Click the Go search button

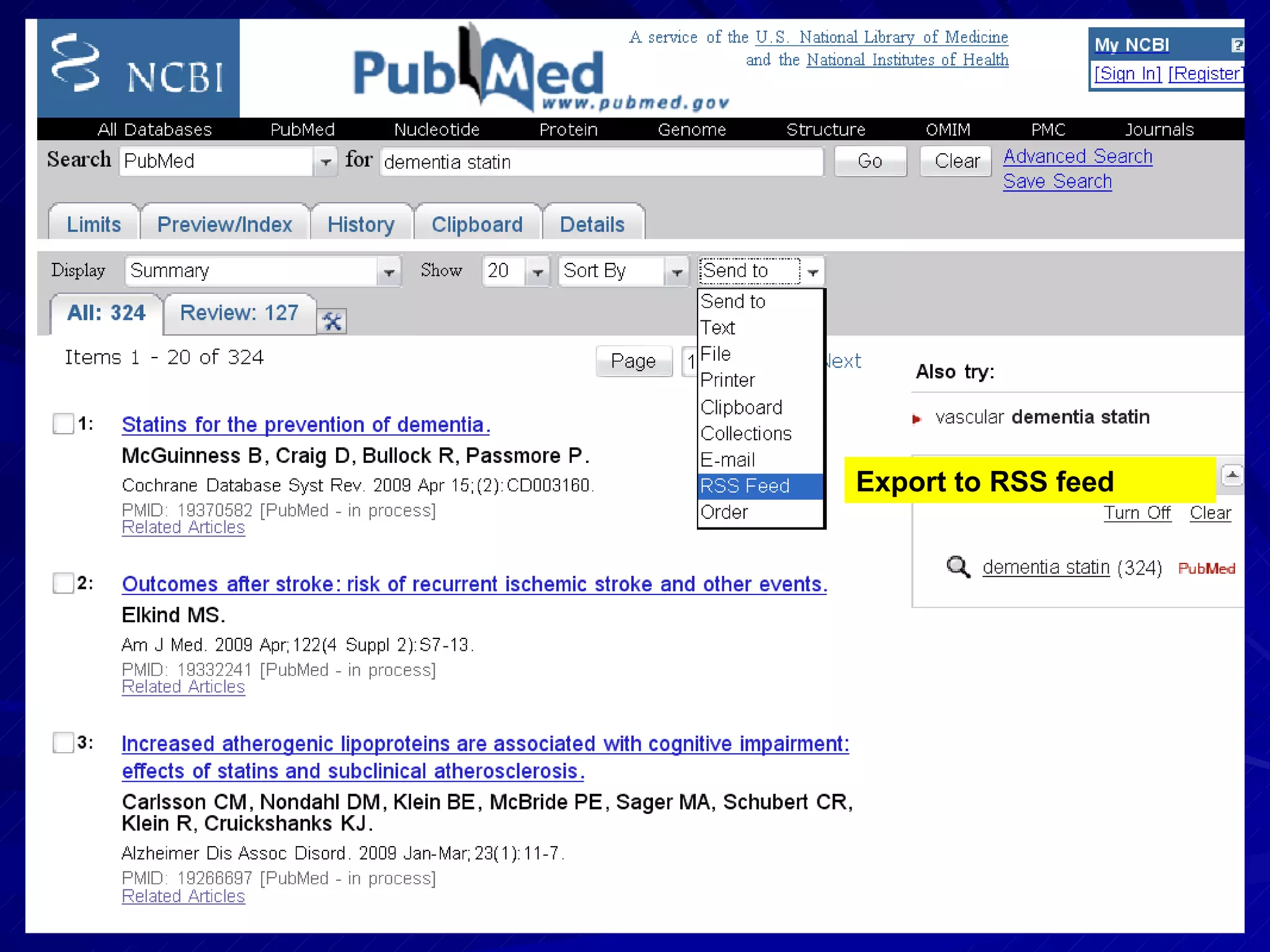coord(870,161)
